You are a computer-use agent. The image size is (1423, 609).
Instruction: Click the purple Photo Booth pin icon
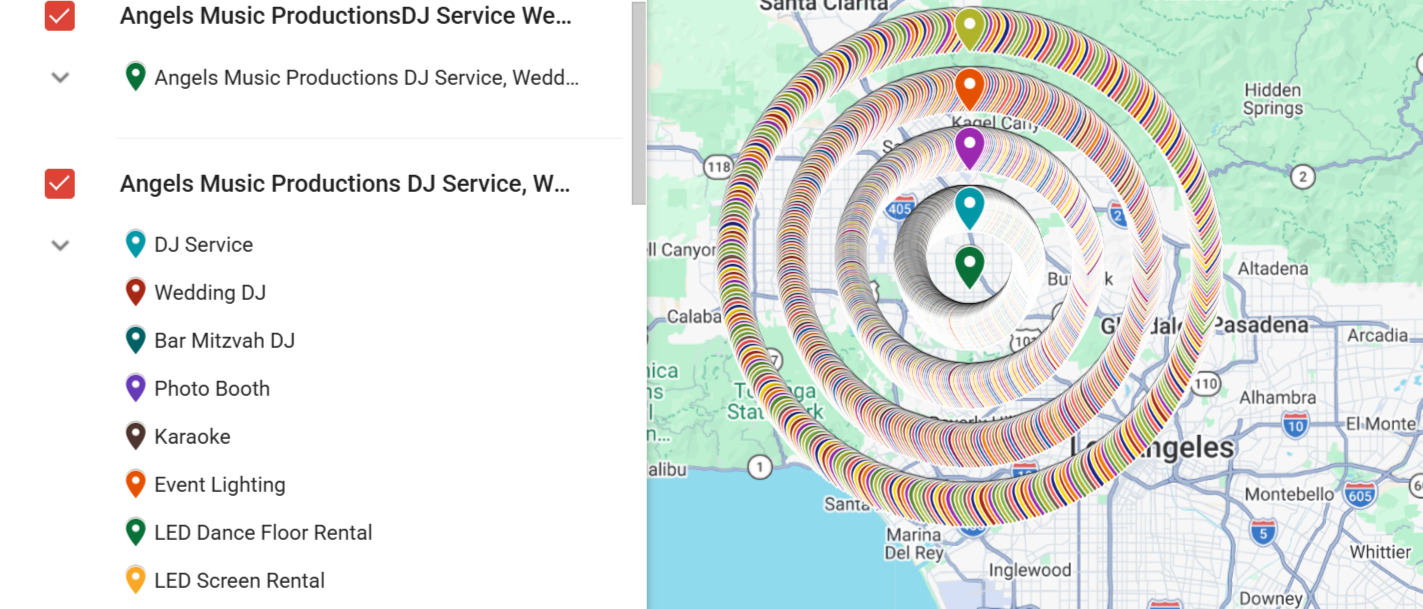pyautogui.click(x=135, y=388)
